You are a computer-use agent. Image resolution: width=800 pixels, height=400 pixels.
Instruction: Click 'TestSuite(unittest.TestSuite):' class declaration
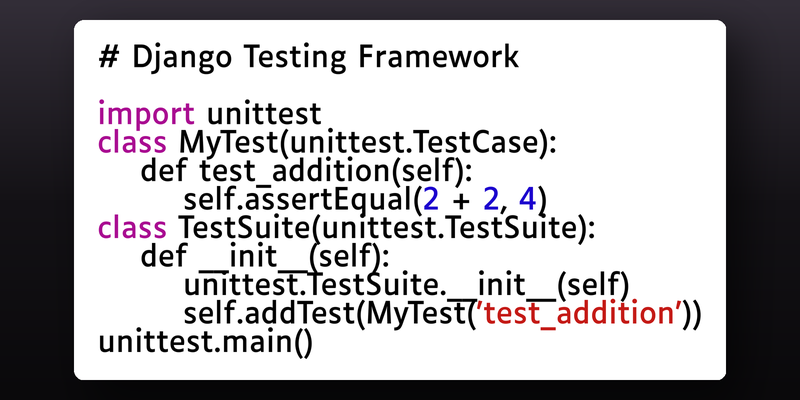click(386, 229)
